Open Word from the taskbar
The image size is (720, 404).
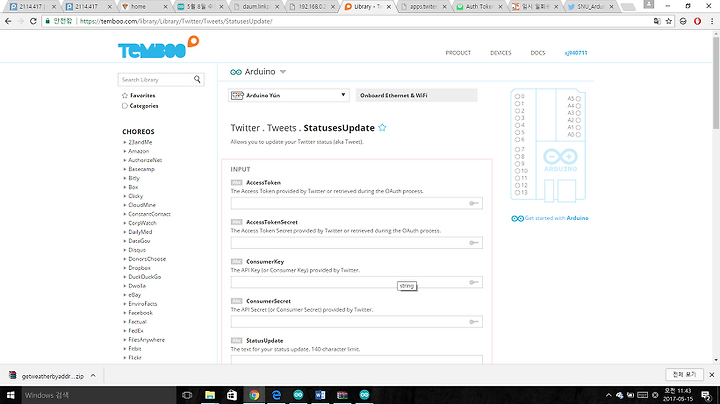click(320, 395)
